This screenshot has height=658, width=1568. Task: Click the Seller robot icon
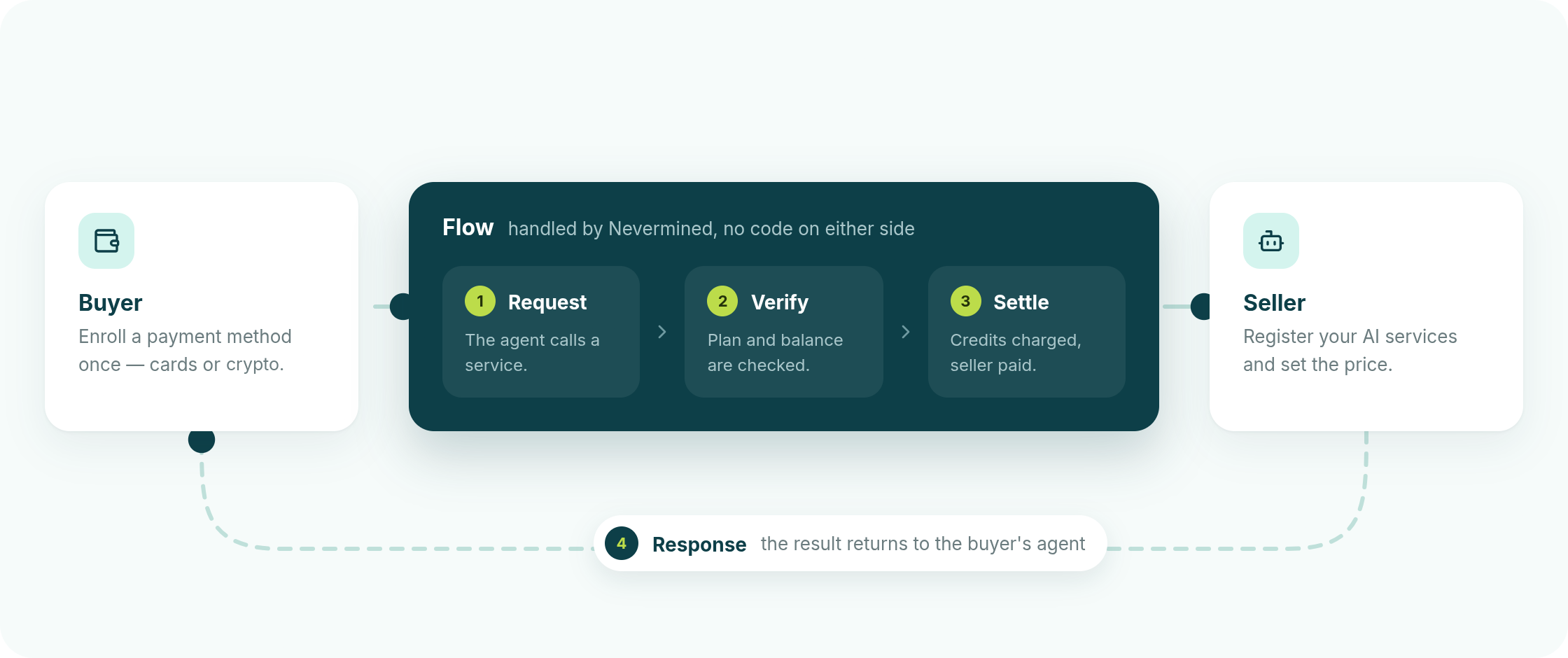click(x=1271, y=241)
